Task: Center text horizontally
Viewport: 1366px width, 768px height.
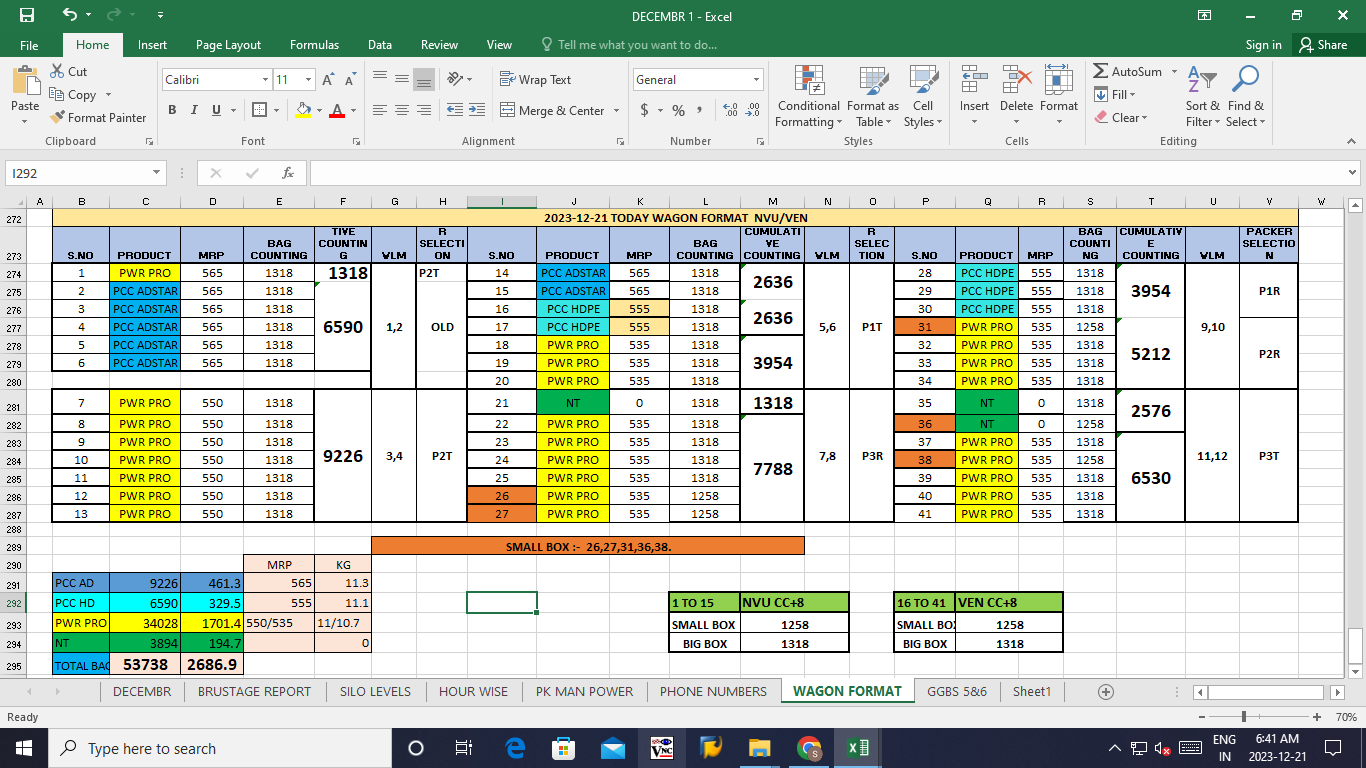Action: 401,110
